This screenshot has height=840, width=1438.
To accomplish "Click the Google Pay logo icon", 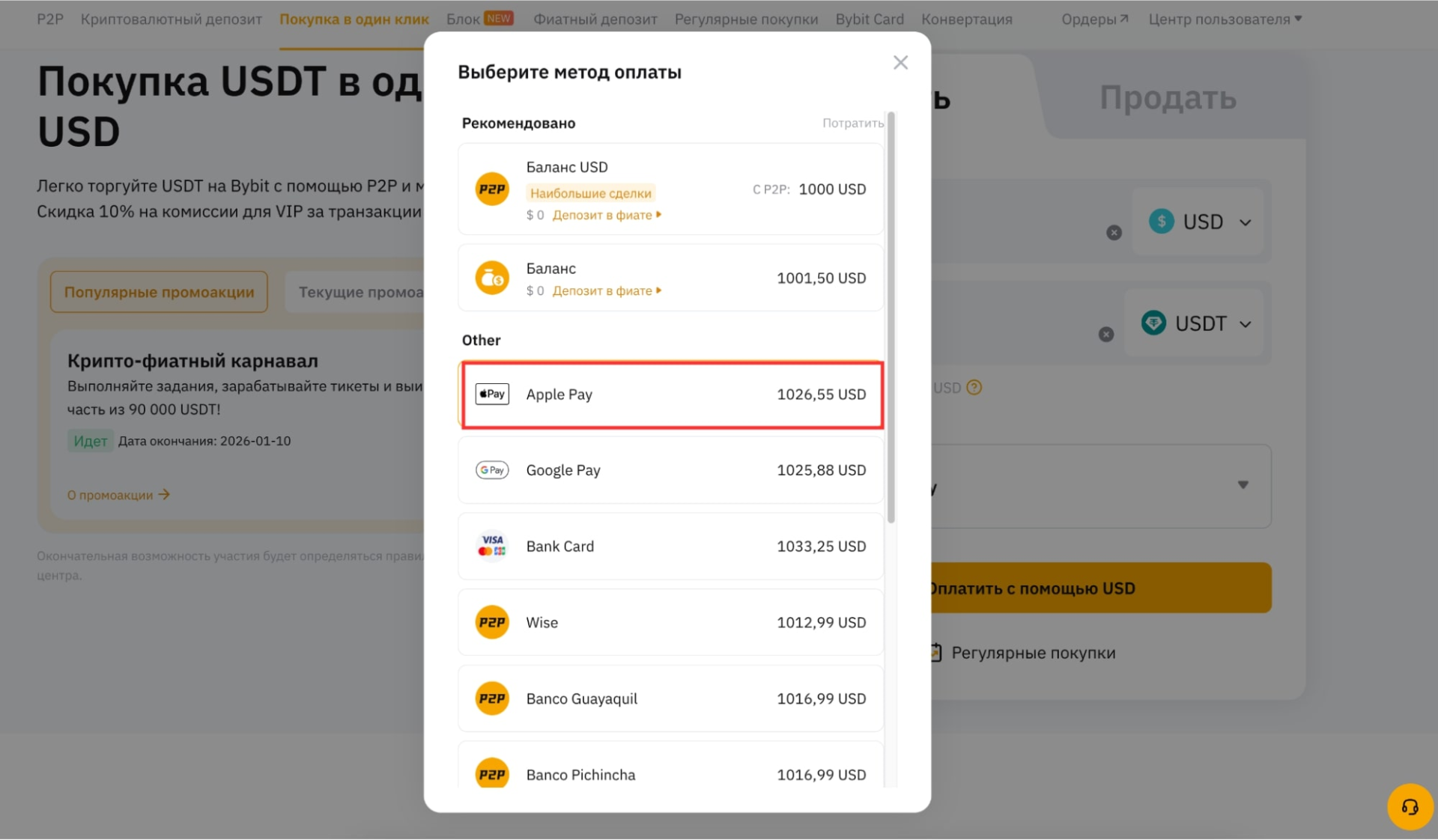I will pos(492,470).
